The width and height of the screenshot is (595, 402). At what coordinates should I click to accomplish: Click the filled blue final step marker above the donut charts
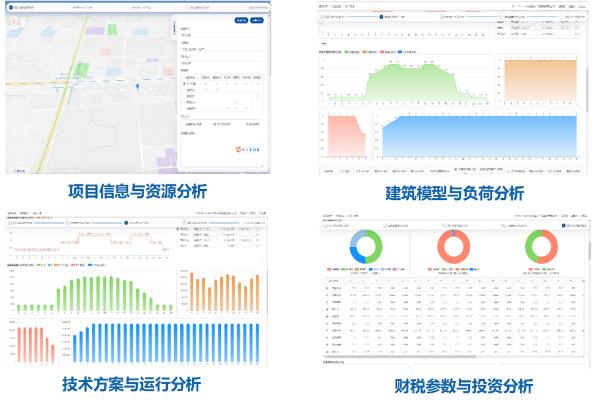(x=564, y=225)
